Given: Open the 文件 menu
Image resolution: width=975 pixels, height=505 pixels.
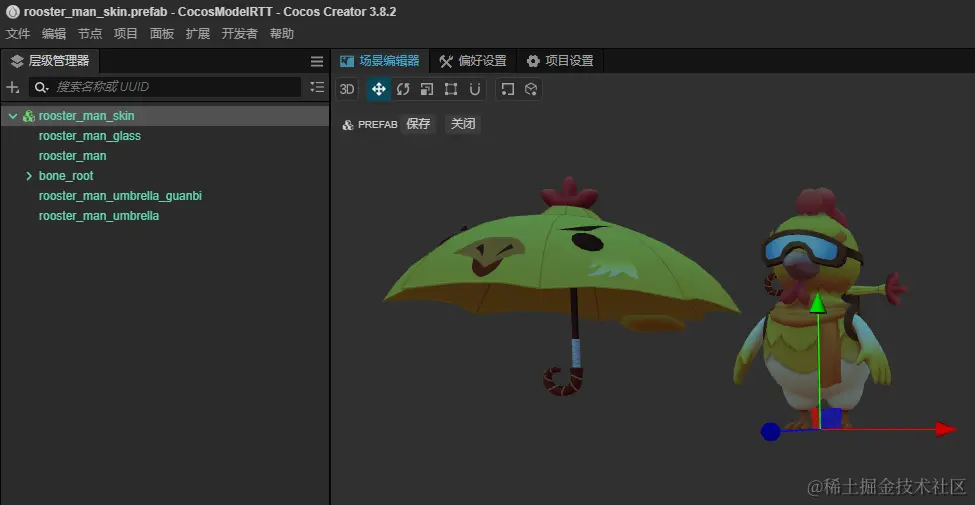Looking at the screenshot, I should tap(18, 34).
